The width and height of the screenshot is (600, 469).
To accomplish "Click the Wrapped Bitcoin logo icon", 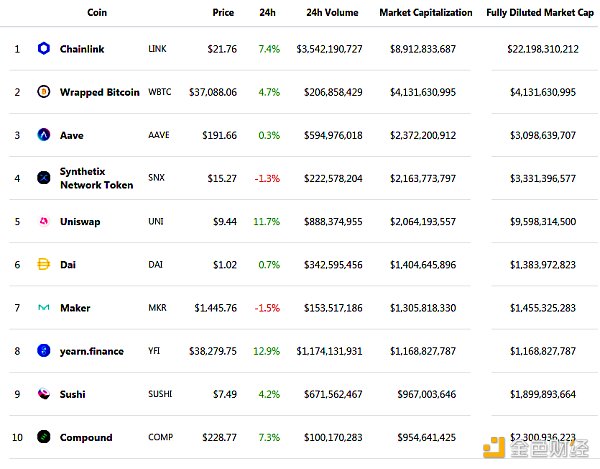I will click(43, 91).
